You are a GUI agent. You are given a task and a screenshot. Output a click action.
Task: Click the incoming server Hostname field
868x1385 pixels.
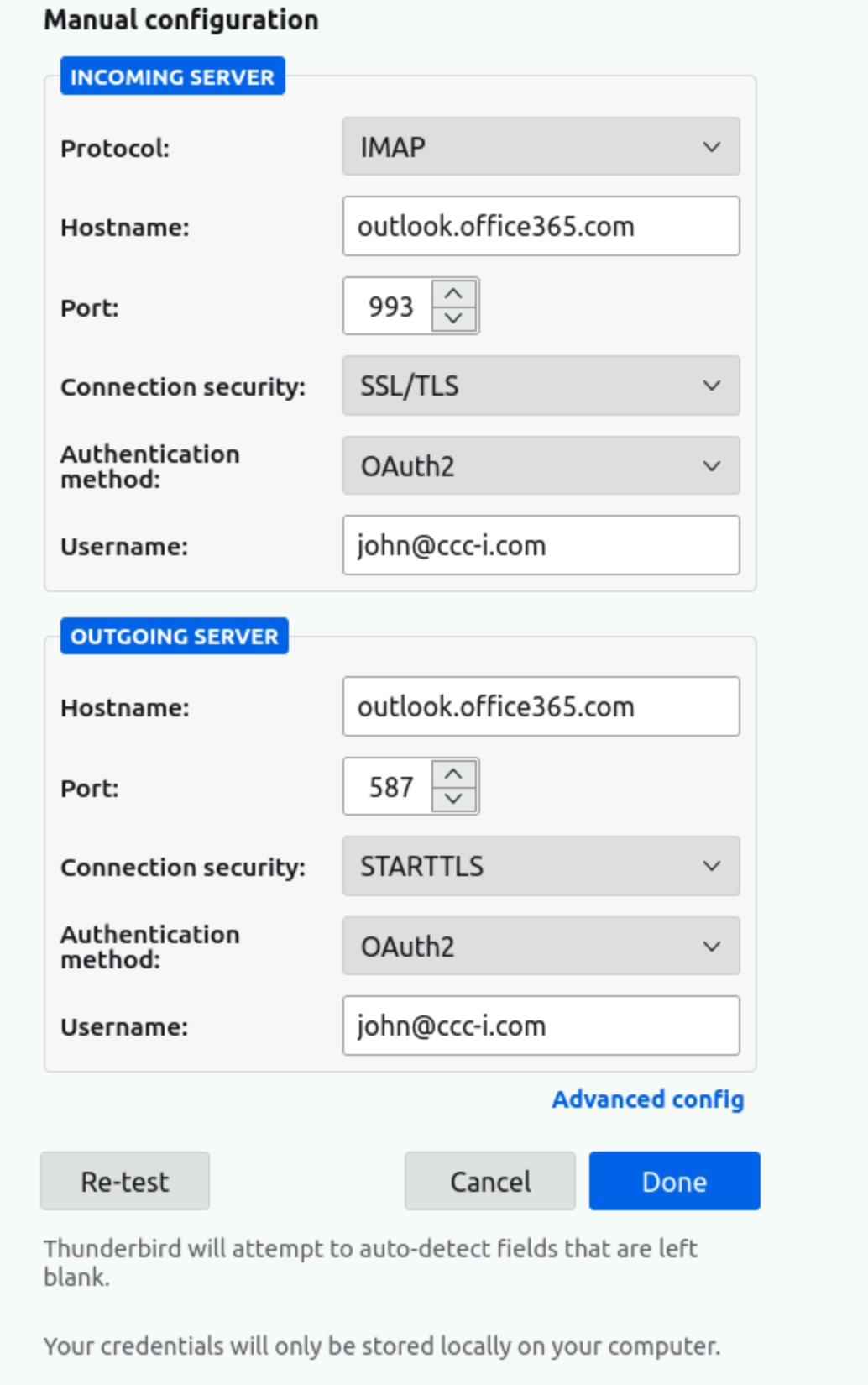(541, 227)
